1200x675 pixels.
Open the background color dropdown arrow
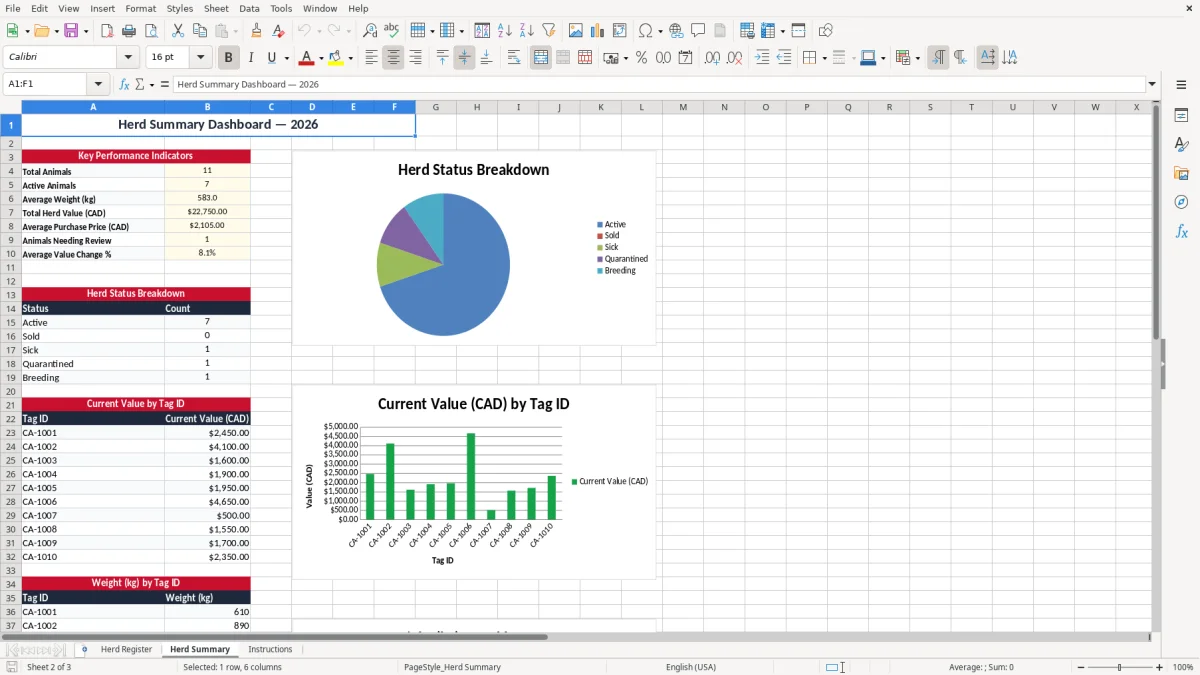350,58
